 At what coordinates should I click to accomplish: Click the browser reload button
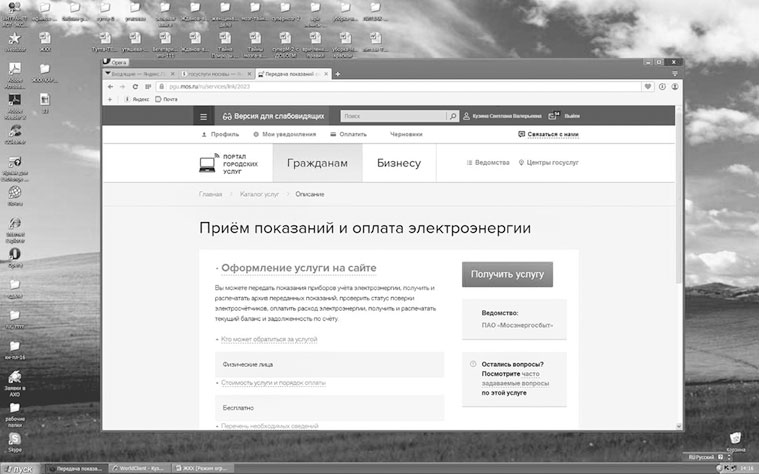coord(135,87)
